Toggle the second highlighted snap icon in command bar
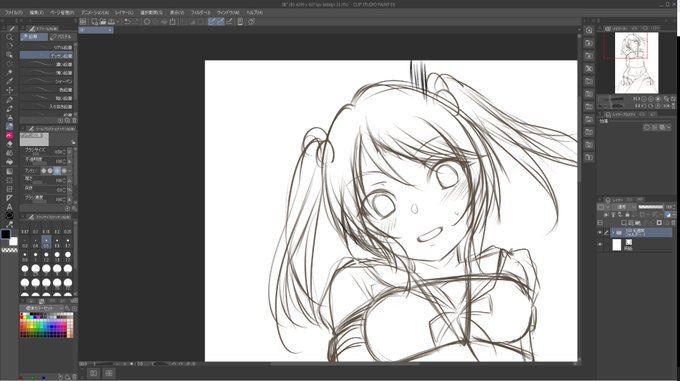 point(220,21)
